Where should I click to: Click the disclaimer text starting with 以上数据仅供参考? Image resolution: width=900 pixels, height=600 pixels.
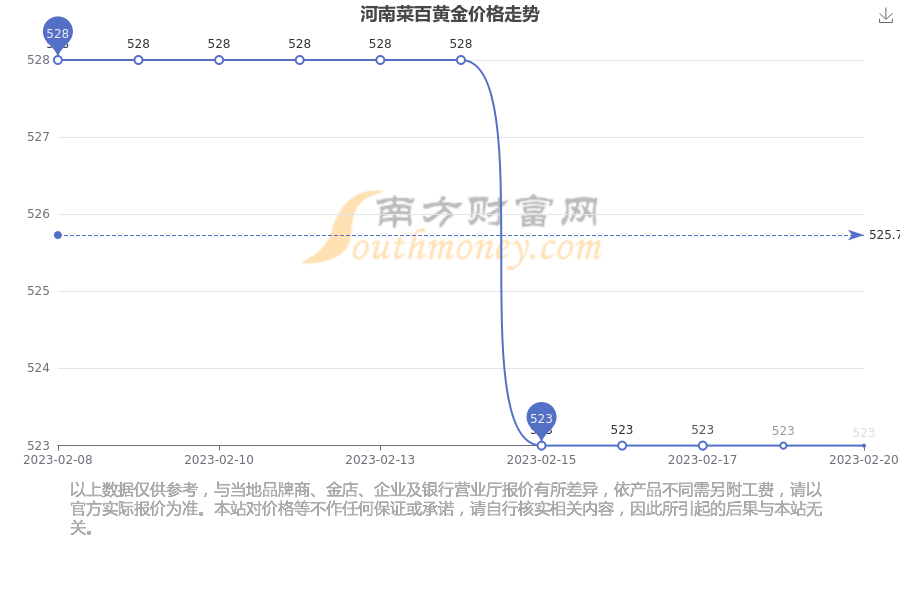[446, 508]
